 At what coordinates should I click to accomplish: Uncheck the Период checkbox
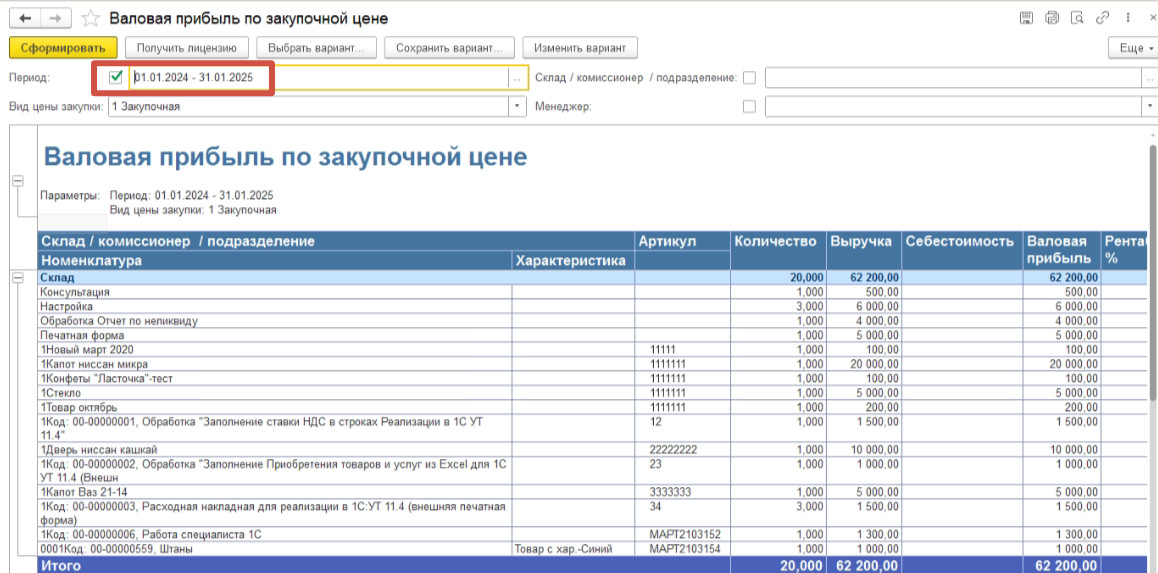point(117,77)
